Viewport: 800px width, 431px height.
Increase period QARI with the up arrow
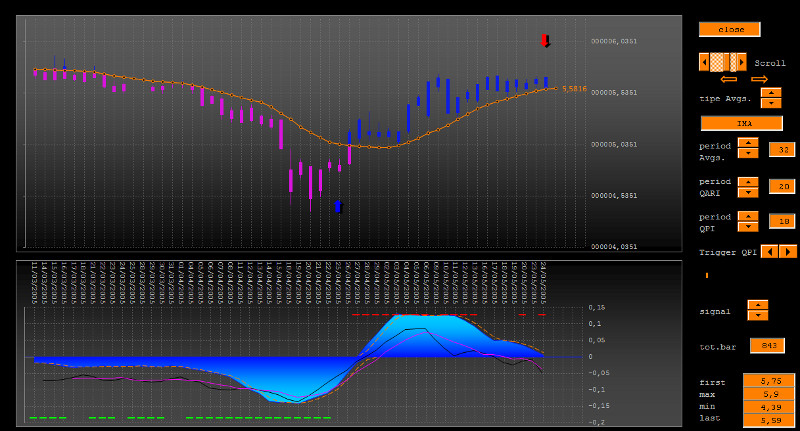[x=748, y=181]
